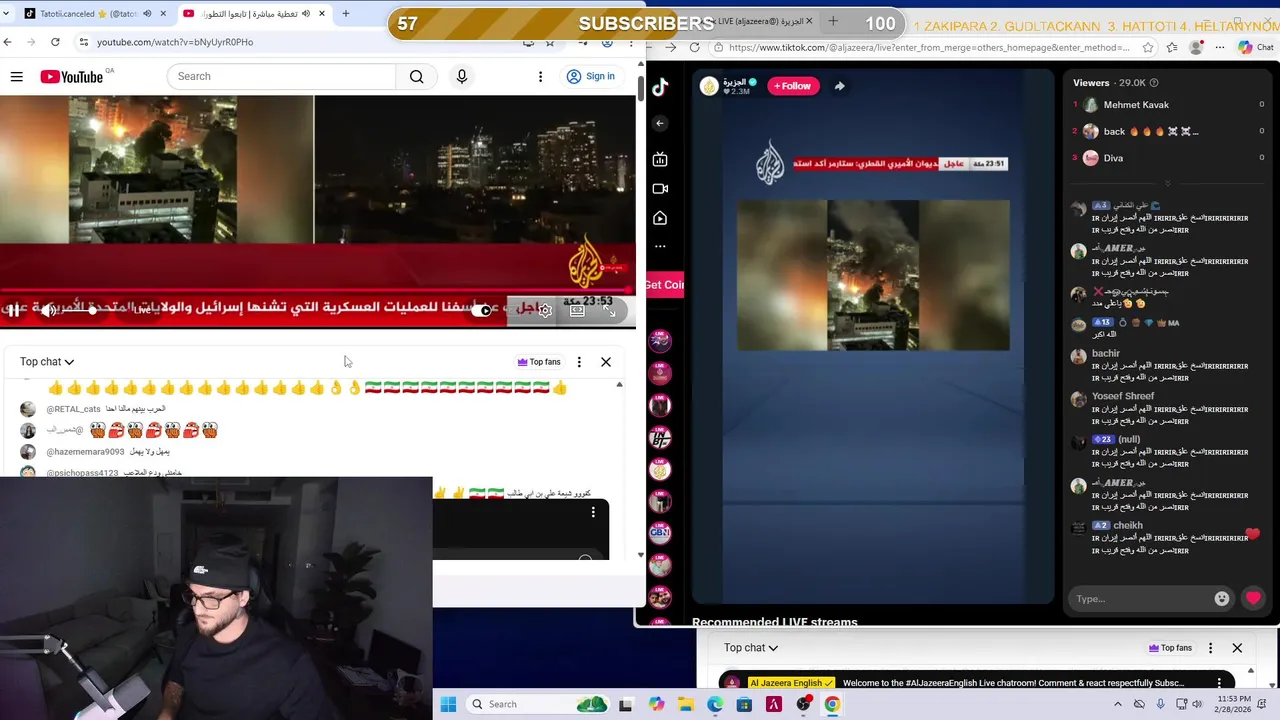Share the Al Jazeera TikTok live
The height and width of the screenshot is (720, 1280).
[x=839, y=86]
